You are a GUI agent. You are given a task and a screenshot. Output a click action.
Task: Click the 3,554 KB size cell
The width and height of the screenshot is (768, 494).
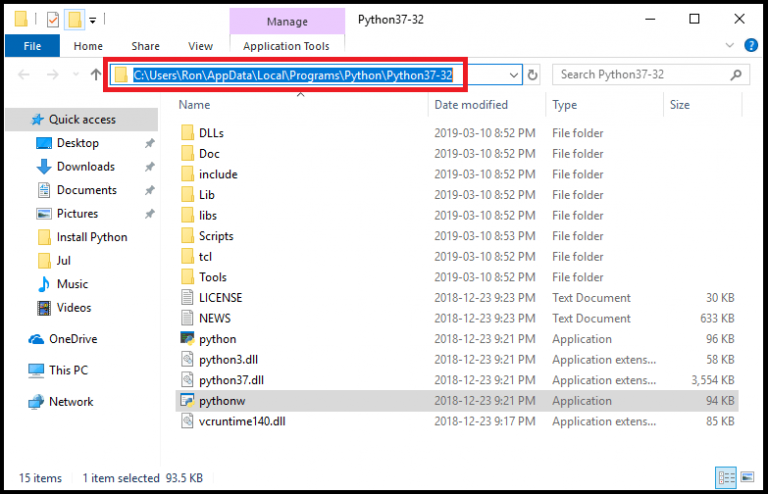tap(713, 380)
